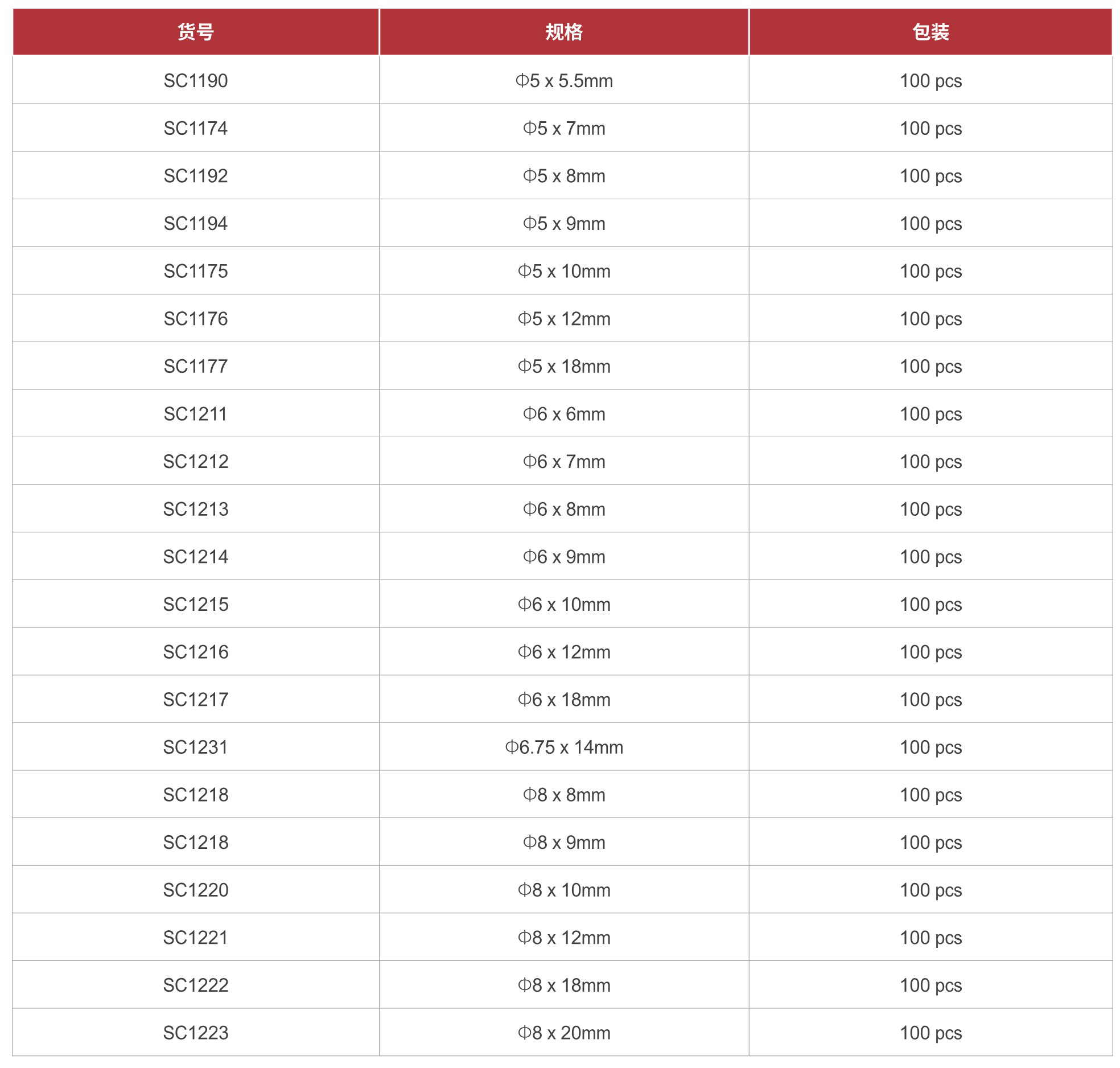This screenshot has height=1068, width=1120.
Task: Select the 100 pcs cell for SC1222
Action: click(x=930, y=985)
